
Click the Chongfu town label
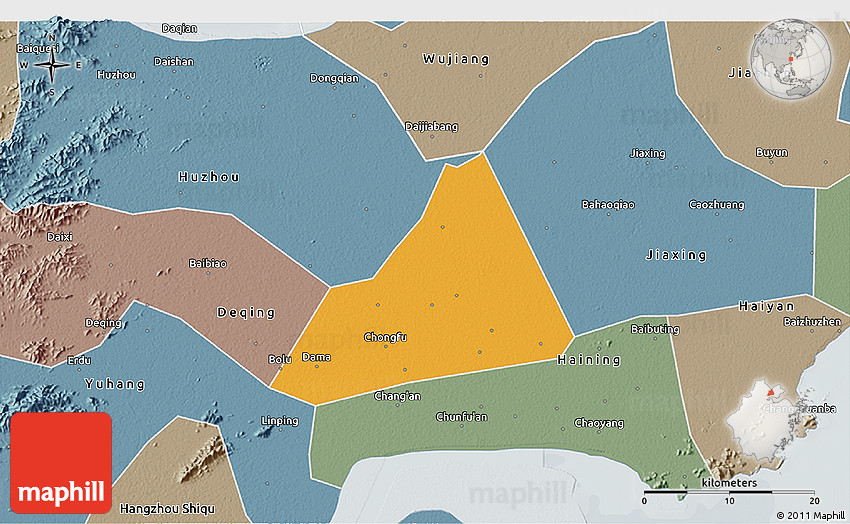tap(385, 337)
